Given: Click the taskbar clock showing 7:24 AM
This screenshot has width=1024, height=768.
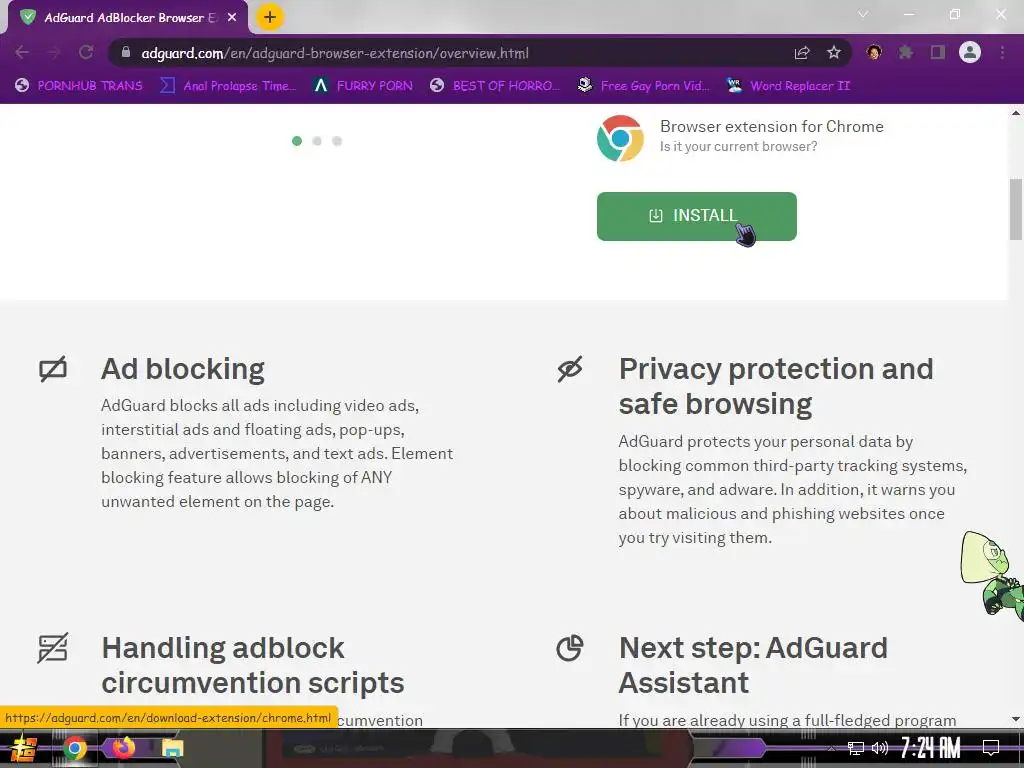Looking at the screenshot, I should point(931,747).
